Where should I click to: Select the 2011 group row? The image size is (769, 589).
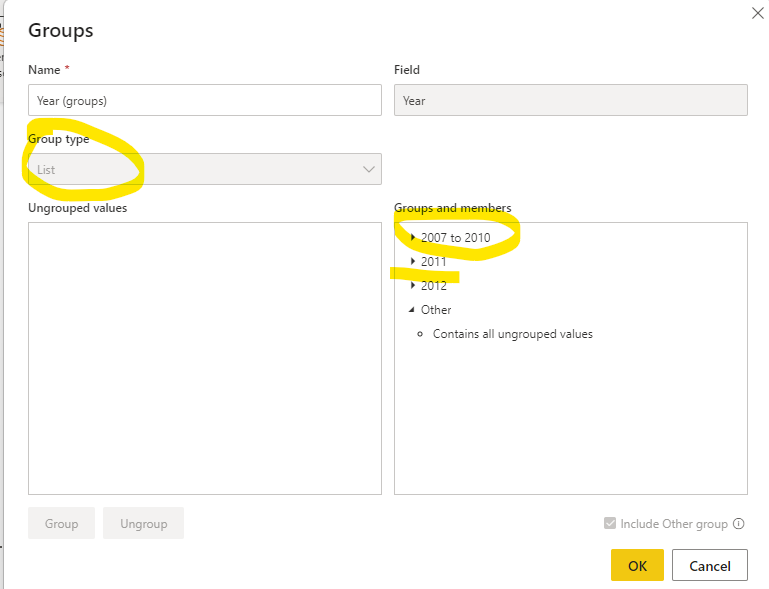click(434, 262)
